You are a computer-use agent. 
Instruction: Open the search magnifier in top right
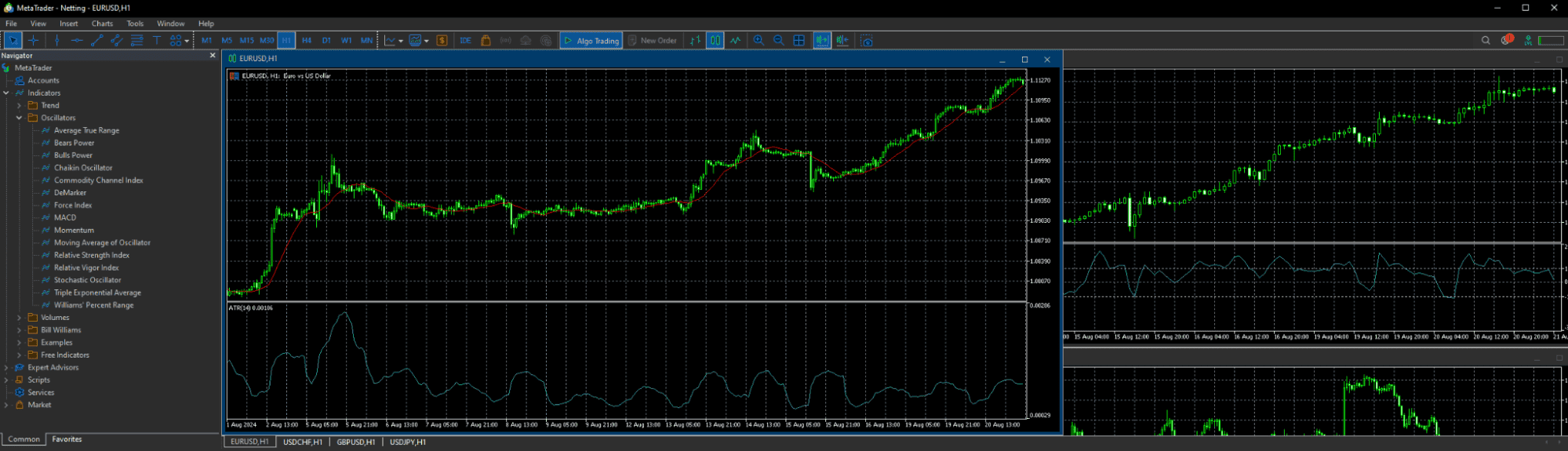pos(1485,41)
